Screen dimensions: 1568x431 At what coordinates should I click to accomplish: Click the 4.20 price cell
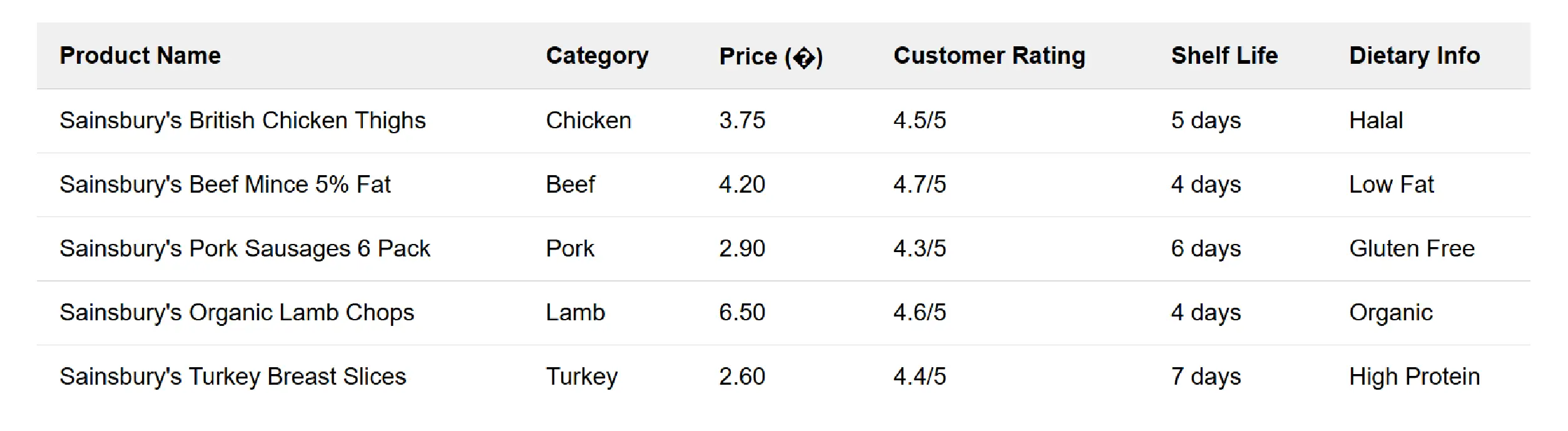(741, 185)
